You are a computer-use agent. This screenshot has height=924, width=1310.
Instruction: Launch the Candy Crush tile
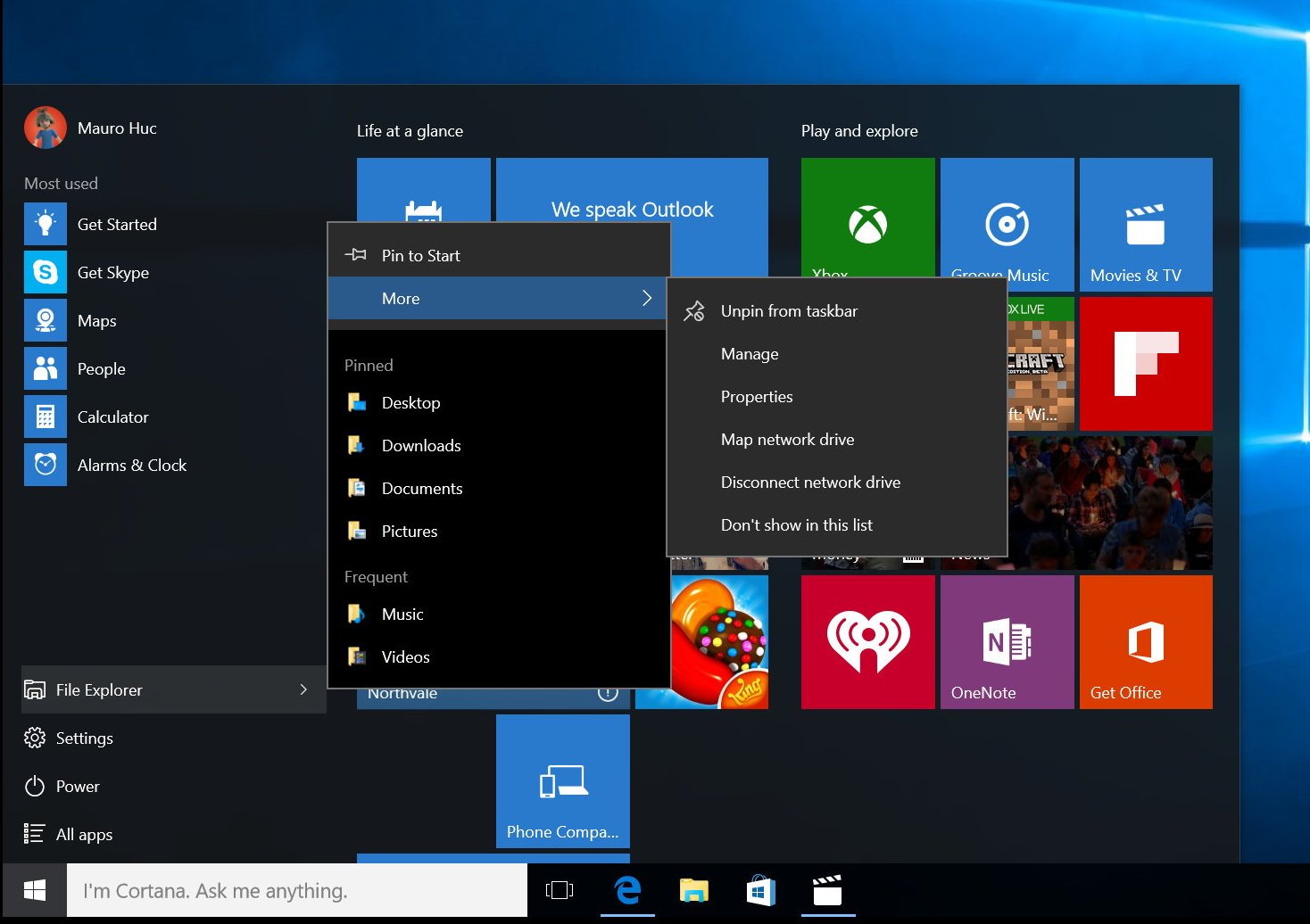pos(719,642)
